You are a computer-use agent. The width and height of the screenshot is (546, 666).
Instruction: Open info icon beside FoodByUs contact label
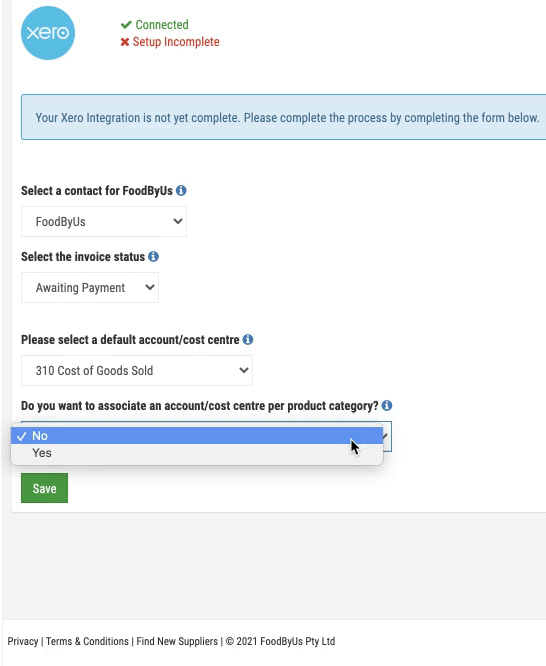click(181, 191)
